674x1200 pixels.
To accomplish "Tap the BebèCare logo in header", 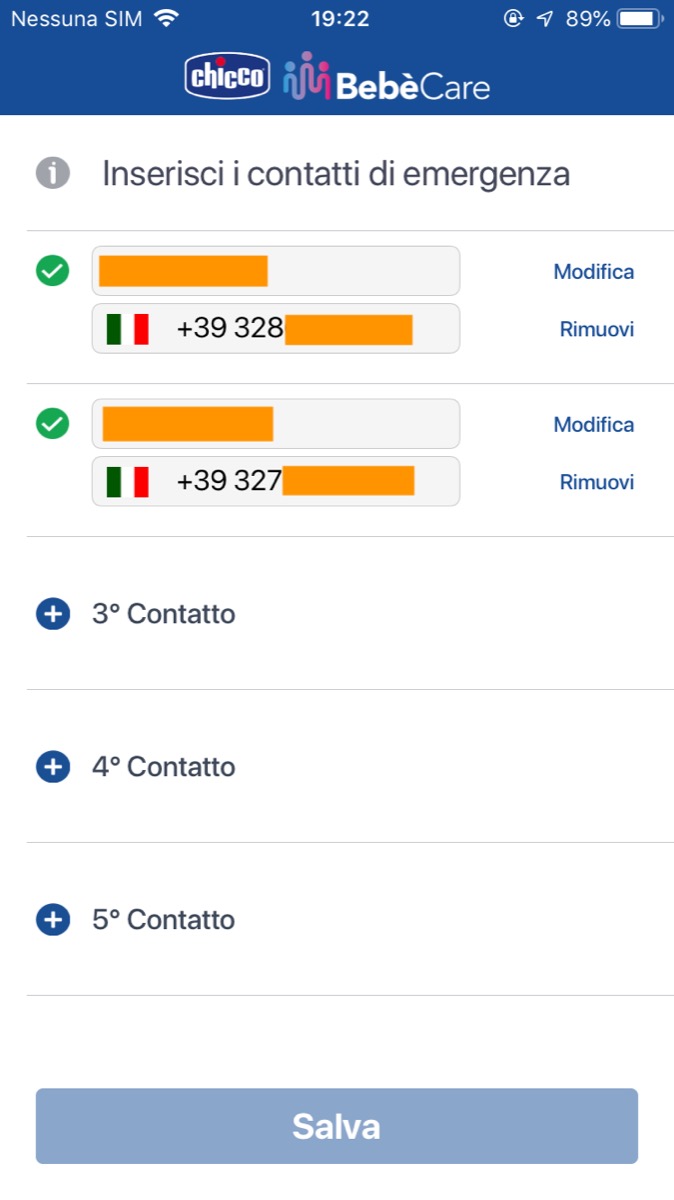I will click(386, 78).
